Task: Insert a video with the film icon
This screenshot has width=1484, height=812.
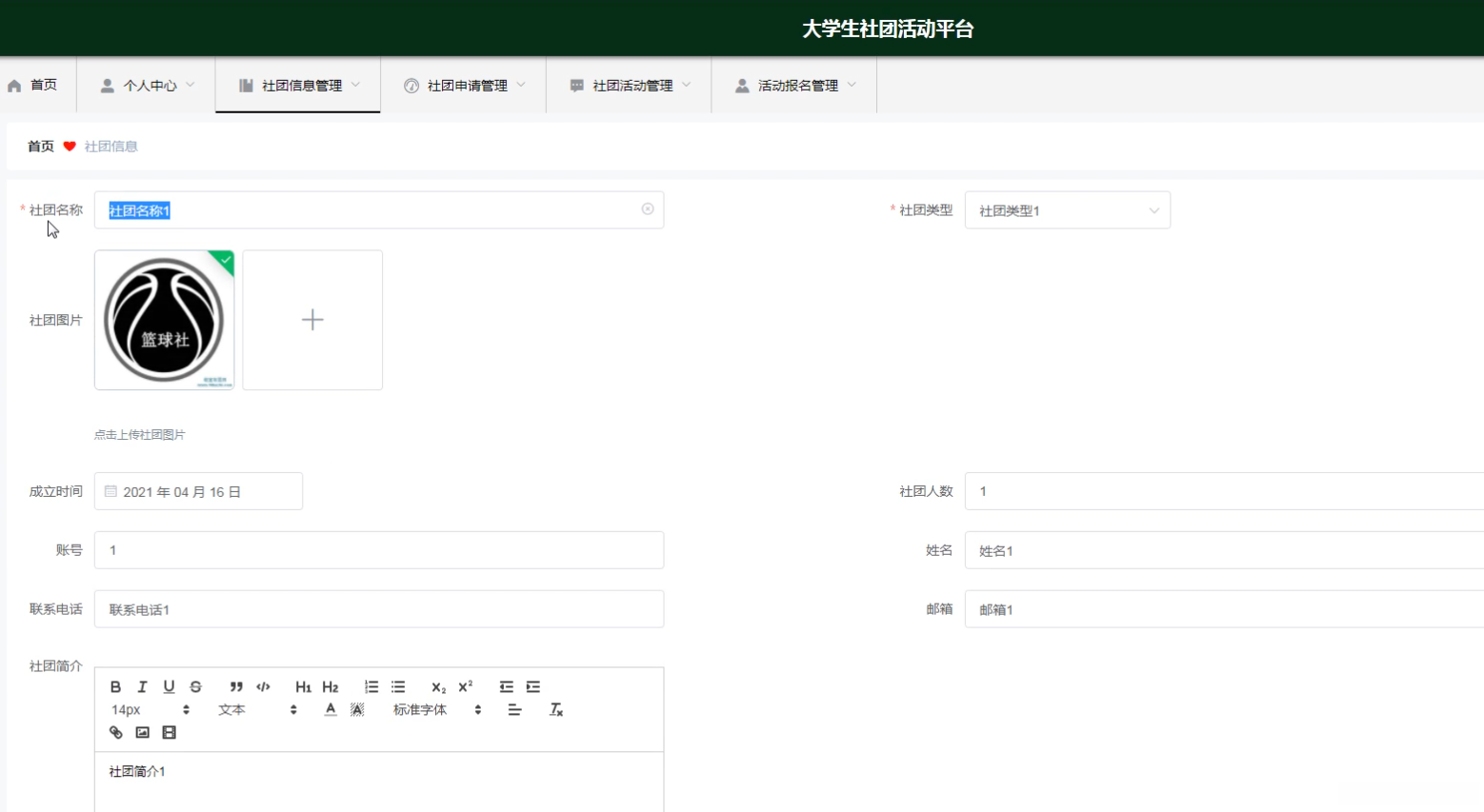Action: click(169, 732)
